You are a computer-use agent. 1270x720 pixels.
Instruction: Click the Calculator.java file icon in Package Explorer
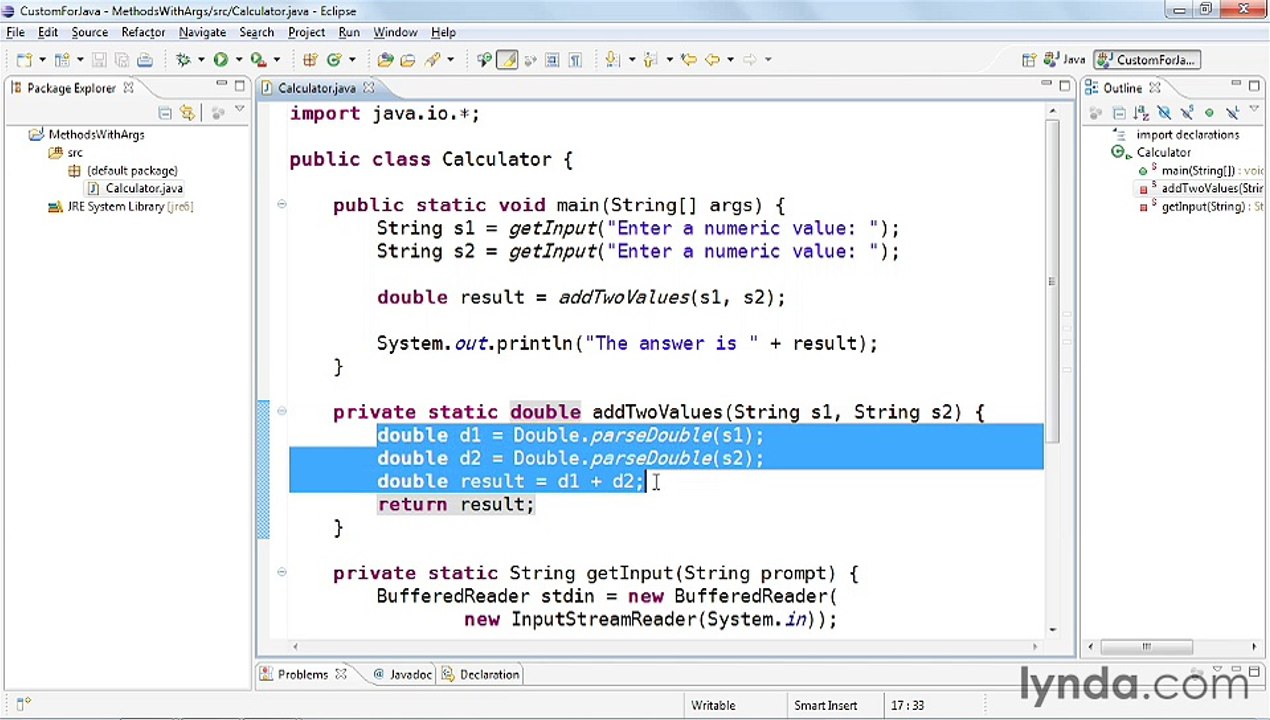pyautogui.click(x=94, y=188)
